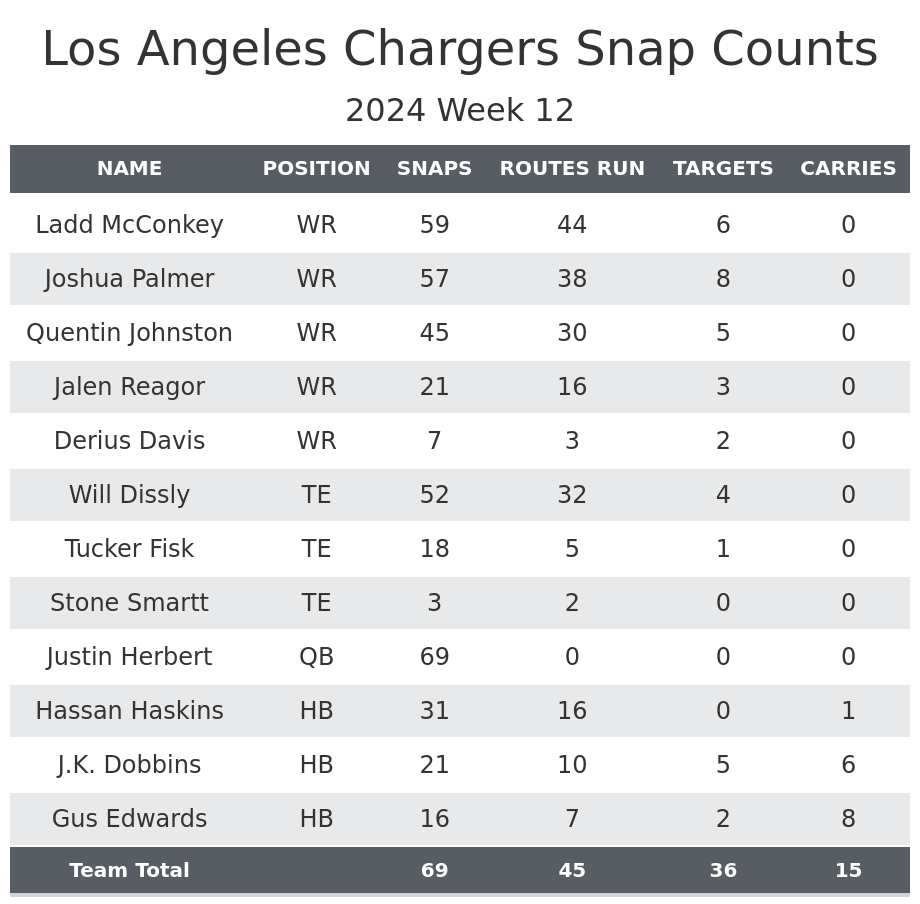The width and height of the screenshot is (920, 904).
Task: Sort by the SNAPS column header
Action: click(x=434, y=169)
